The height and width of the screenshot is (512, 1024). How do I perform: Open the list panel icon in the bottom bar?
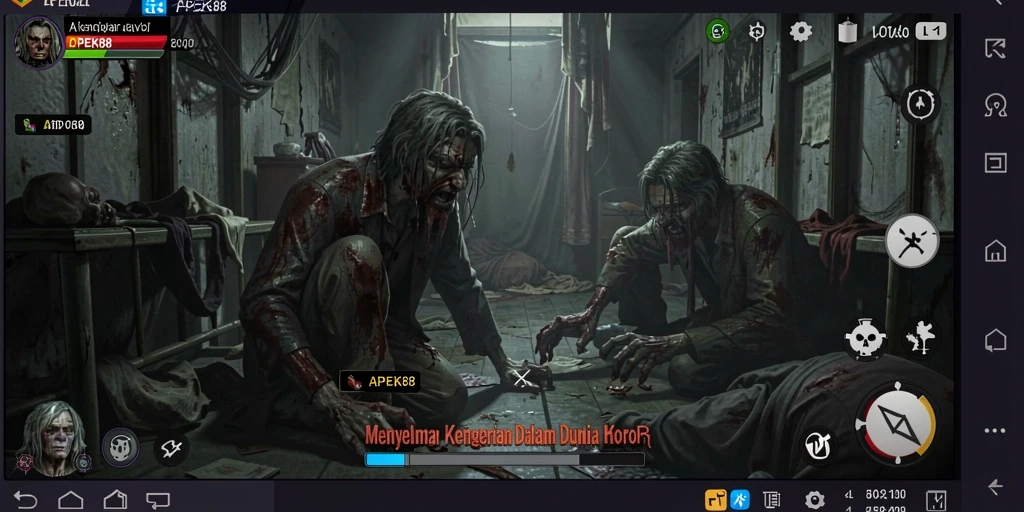coord(772,500)
